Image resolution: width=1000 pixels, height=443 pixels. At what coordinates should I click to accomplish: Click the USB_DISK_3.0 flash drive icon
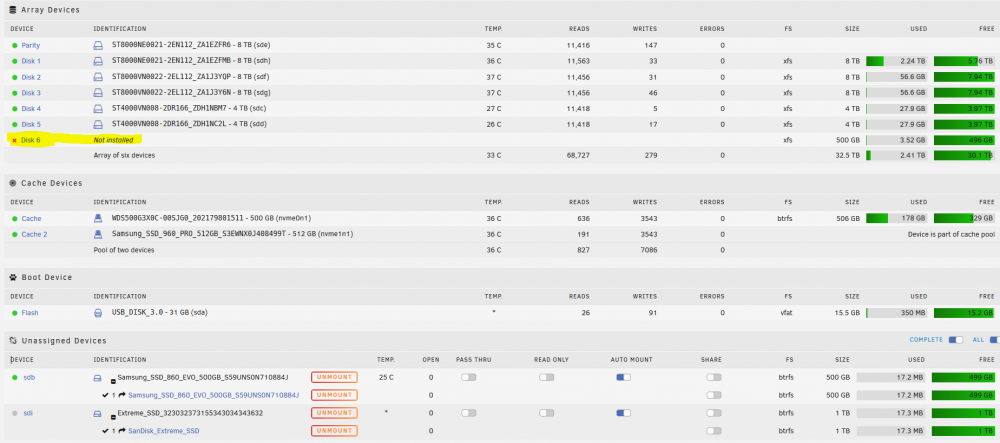click(98, 313)
